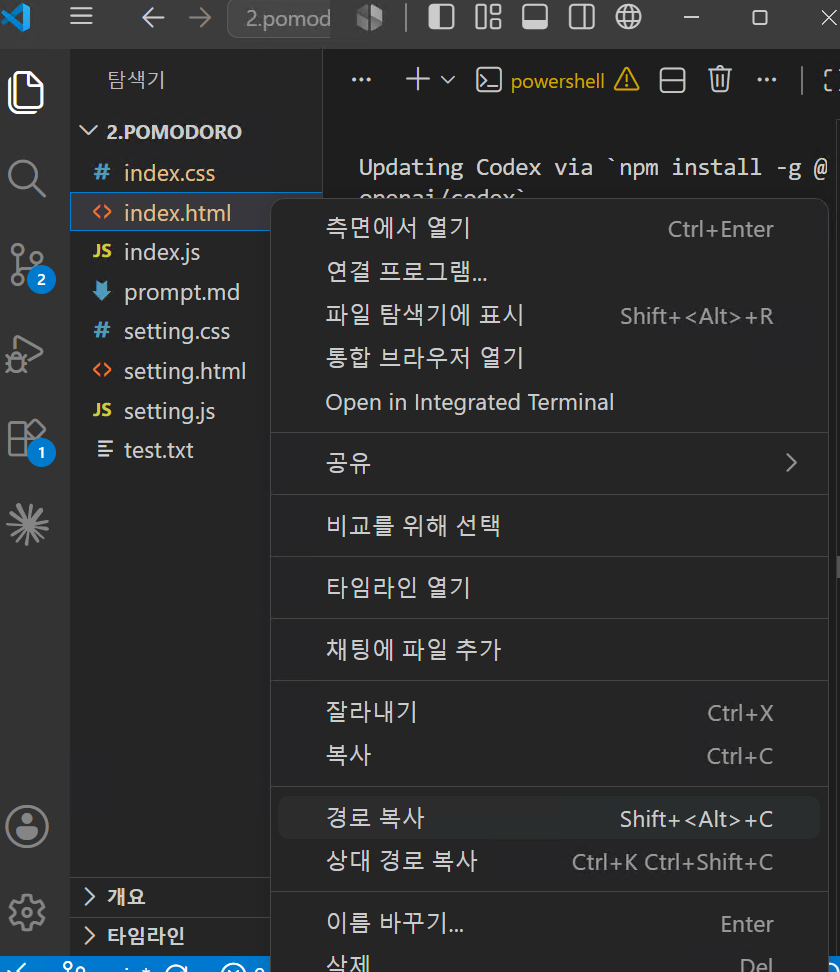Screen dimensions: 840x972
Task: Open the Run and Debug view
Action: 25,353
